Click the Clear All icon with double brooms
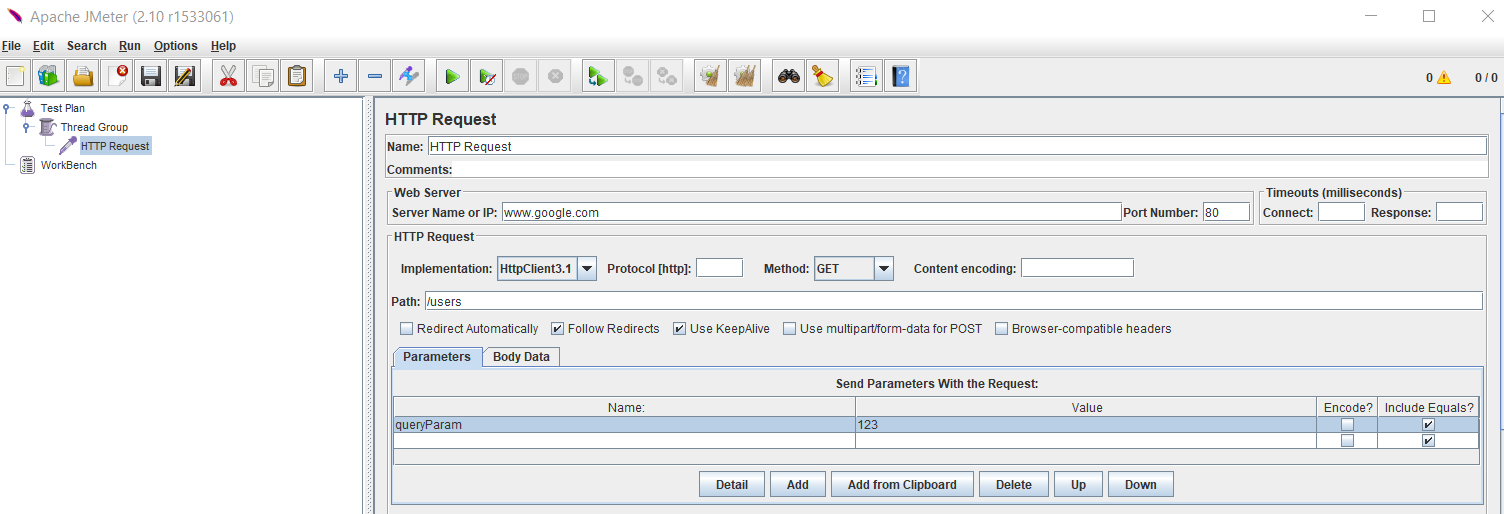This screenshot has width=1504, height=514. pyautogui.click(x=744, y=76)
